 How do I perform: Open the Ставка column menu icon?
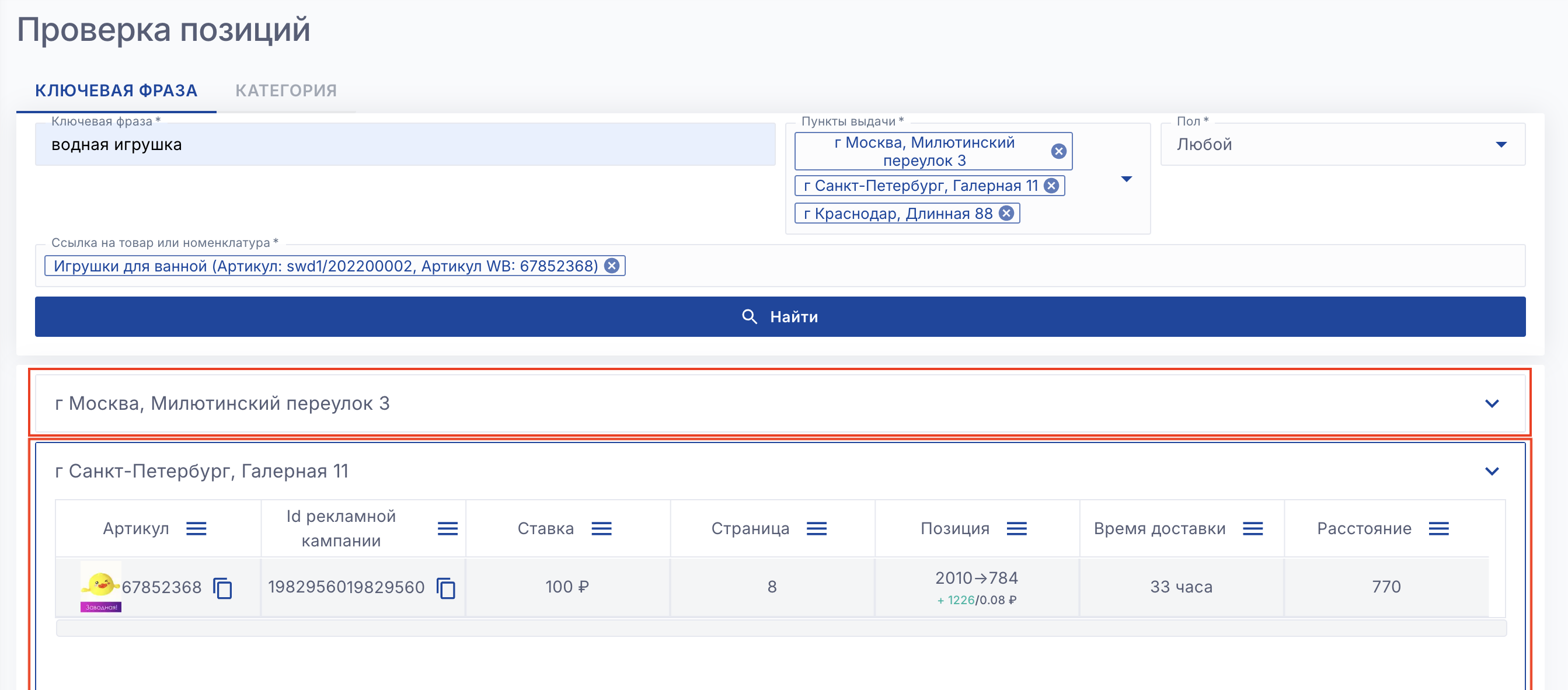pos(601,528)
